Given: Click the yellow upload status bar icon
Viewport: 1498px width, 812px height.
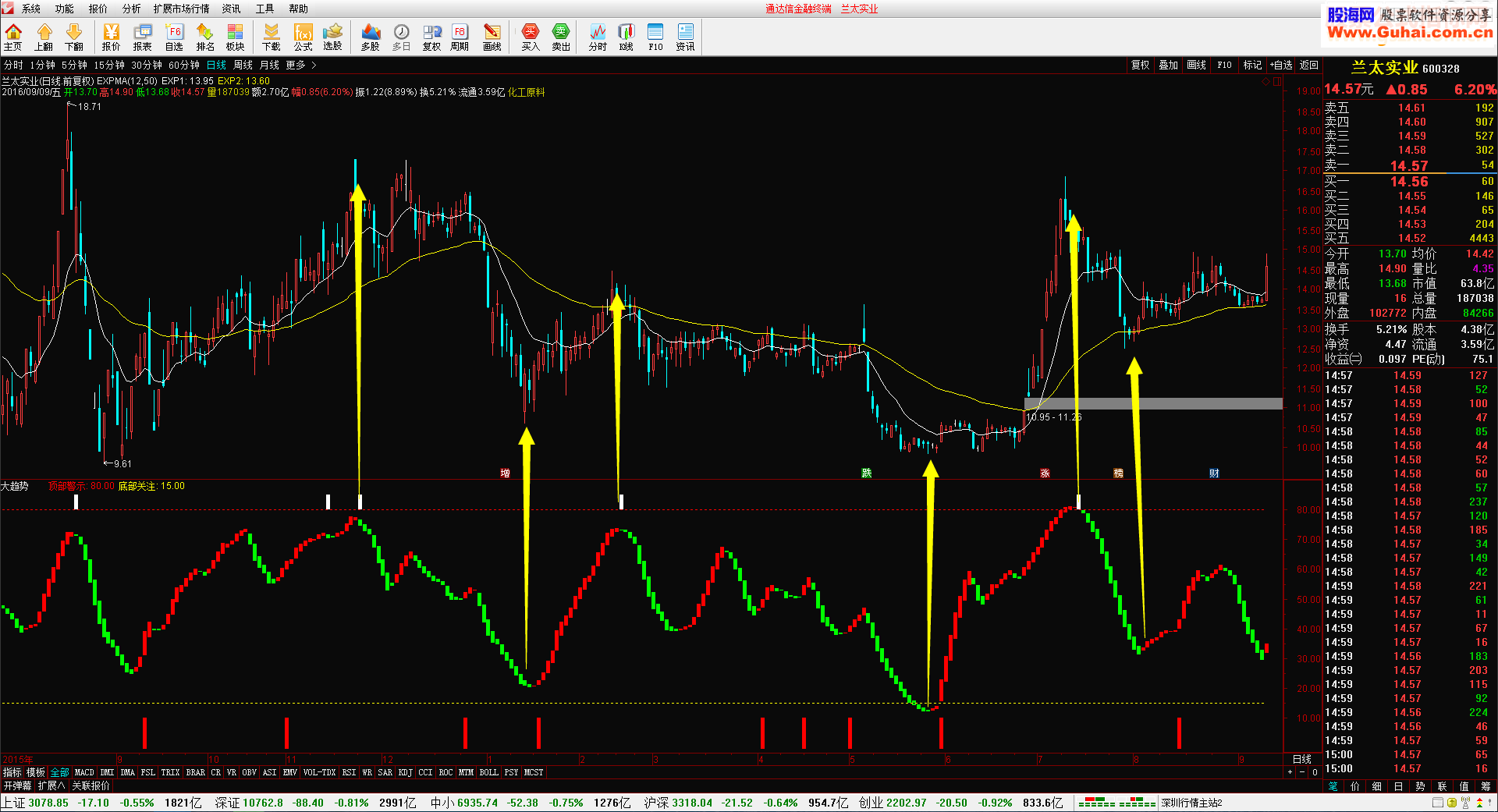Looking at the screenshot, I should pyautogui.click(x=1451, y=803).
